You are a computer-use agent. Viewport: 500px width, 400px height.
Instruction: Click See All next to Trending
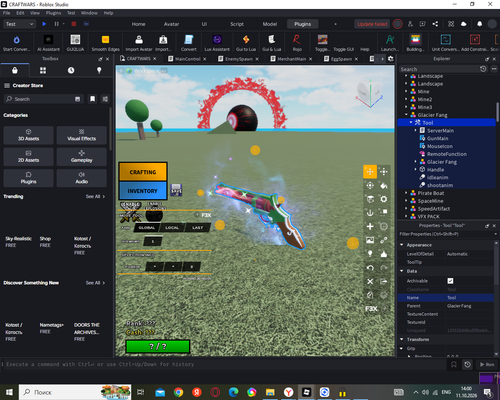click(x=95, y=196)
